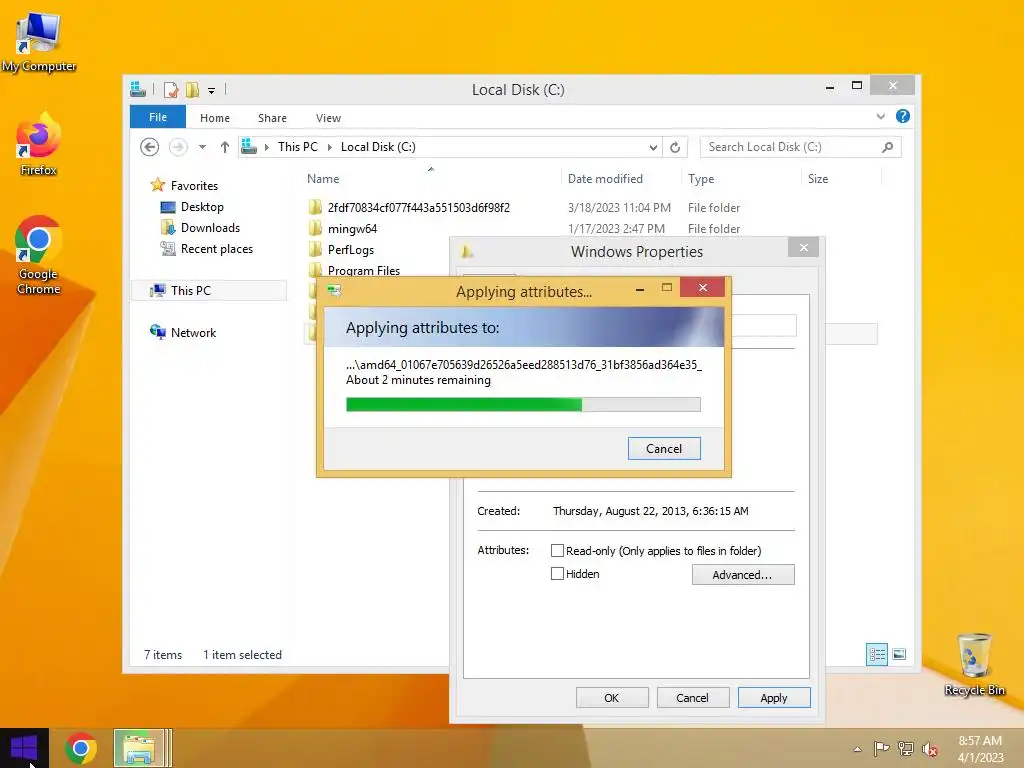Click Explorer system menu drive icon
Viewport: 1024px width, 768px height.
(138, 89)
